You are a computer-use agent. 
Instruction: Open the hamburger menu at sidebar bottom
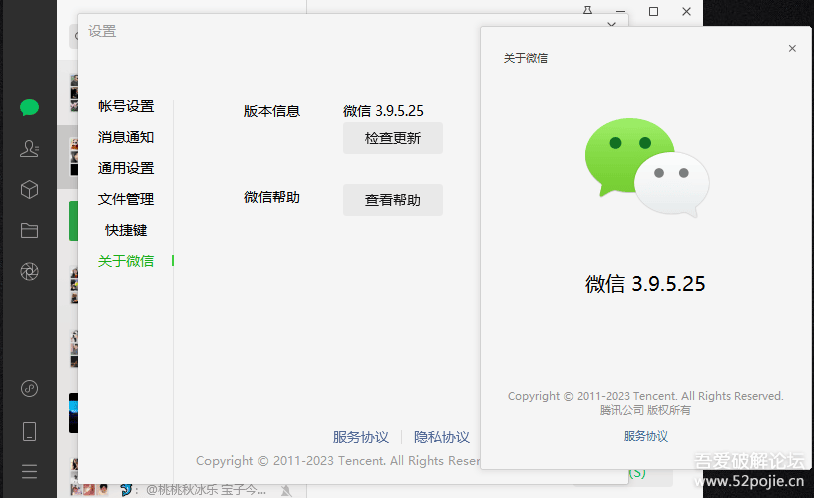(x=29, y=471)
